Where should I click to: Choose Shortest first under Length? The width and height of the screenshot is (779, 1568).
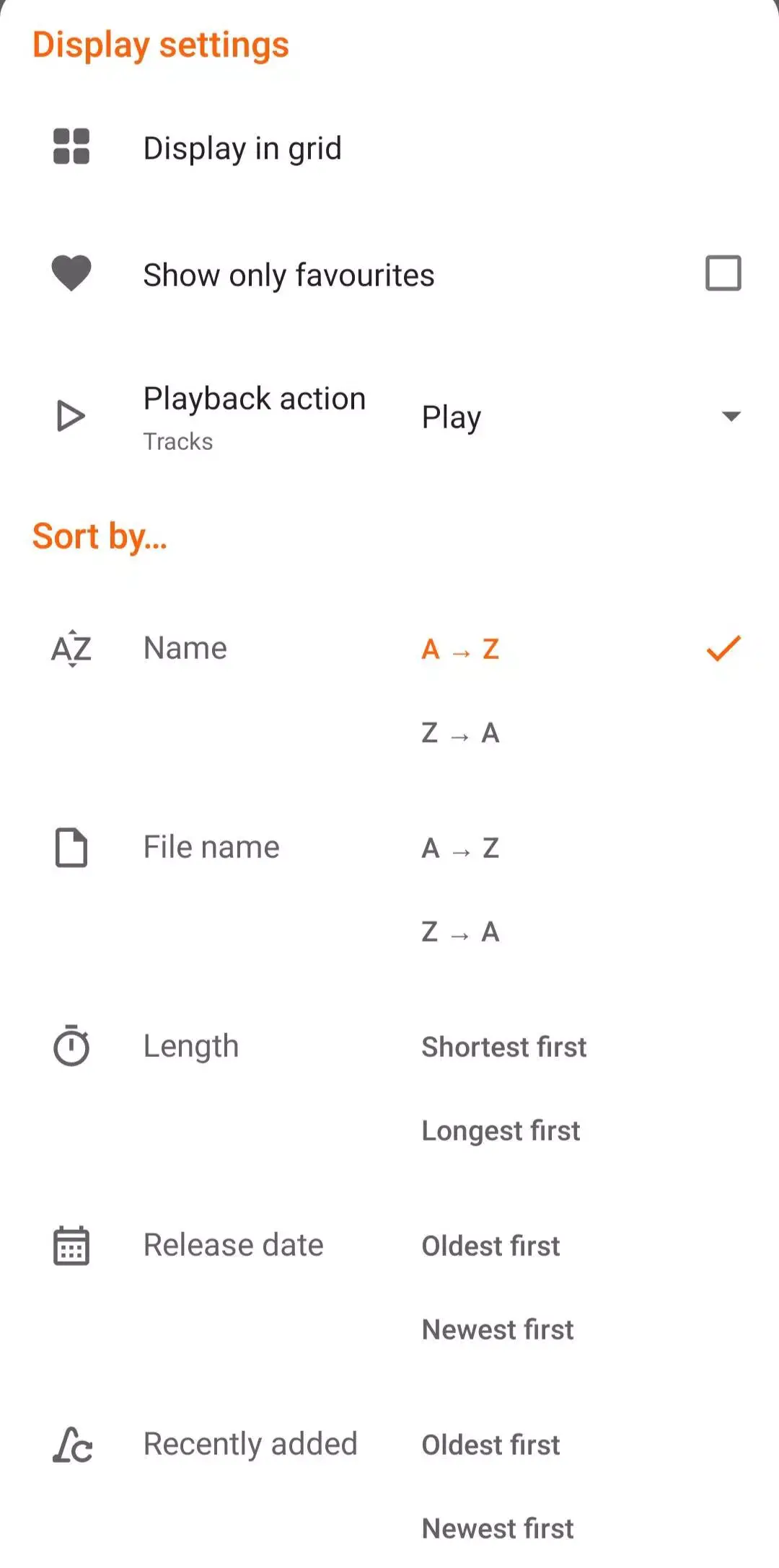[x=504, y=1047]
